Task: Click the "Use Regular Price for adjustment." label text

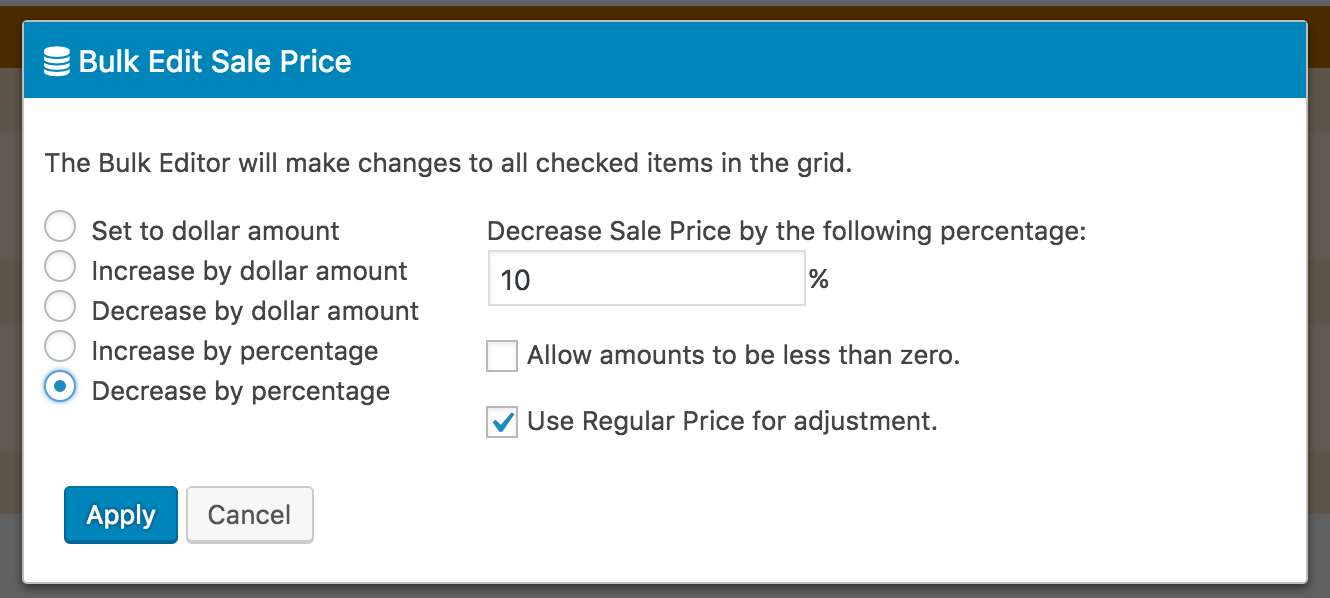Action: (732, 422)
